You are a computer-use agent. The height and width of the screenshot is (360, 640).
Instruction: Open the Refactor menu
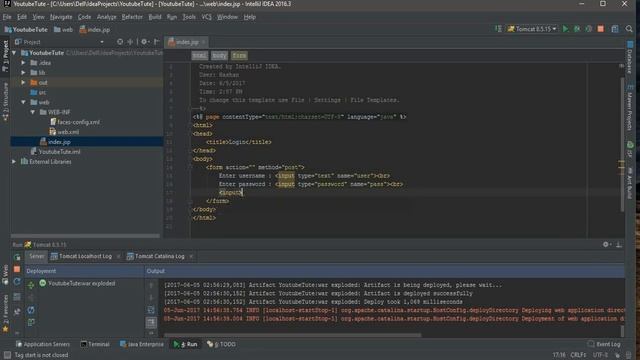click(x=132, y=17)
